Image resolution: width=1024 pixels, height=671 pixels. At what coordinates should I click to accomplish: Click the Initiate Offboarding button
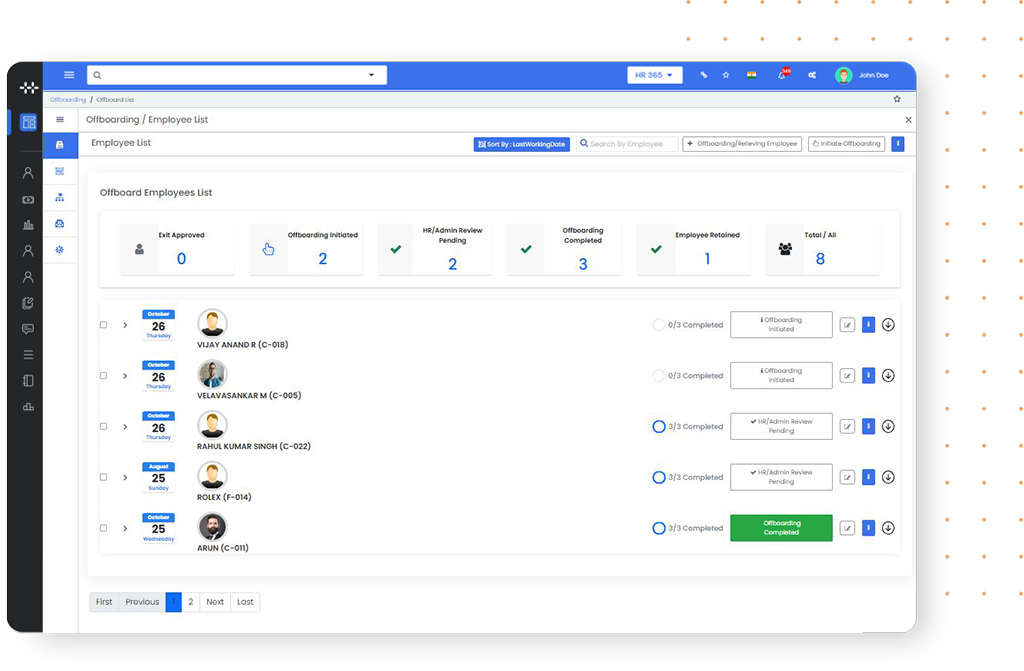pos(845,143)
